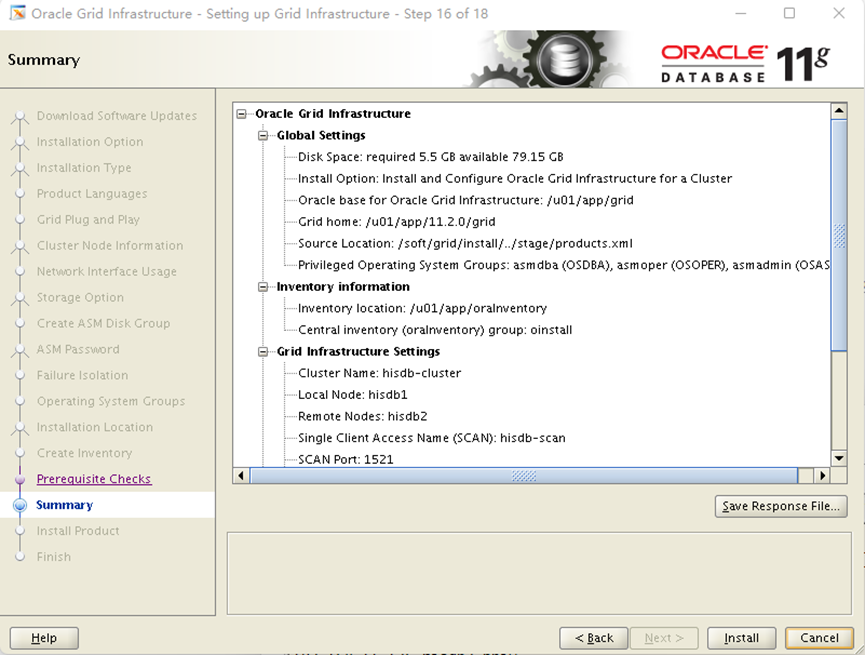Open Help for the installer
This screenshot has width=865, height=655.
tap(44, 638)
